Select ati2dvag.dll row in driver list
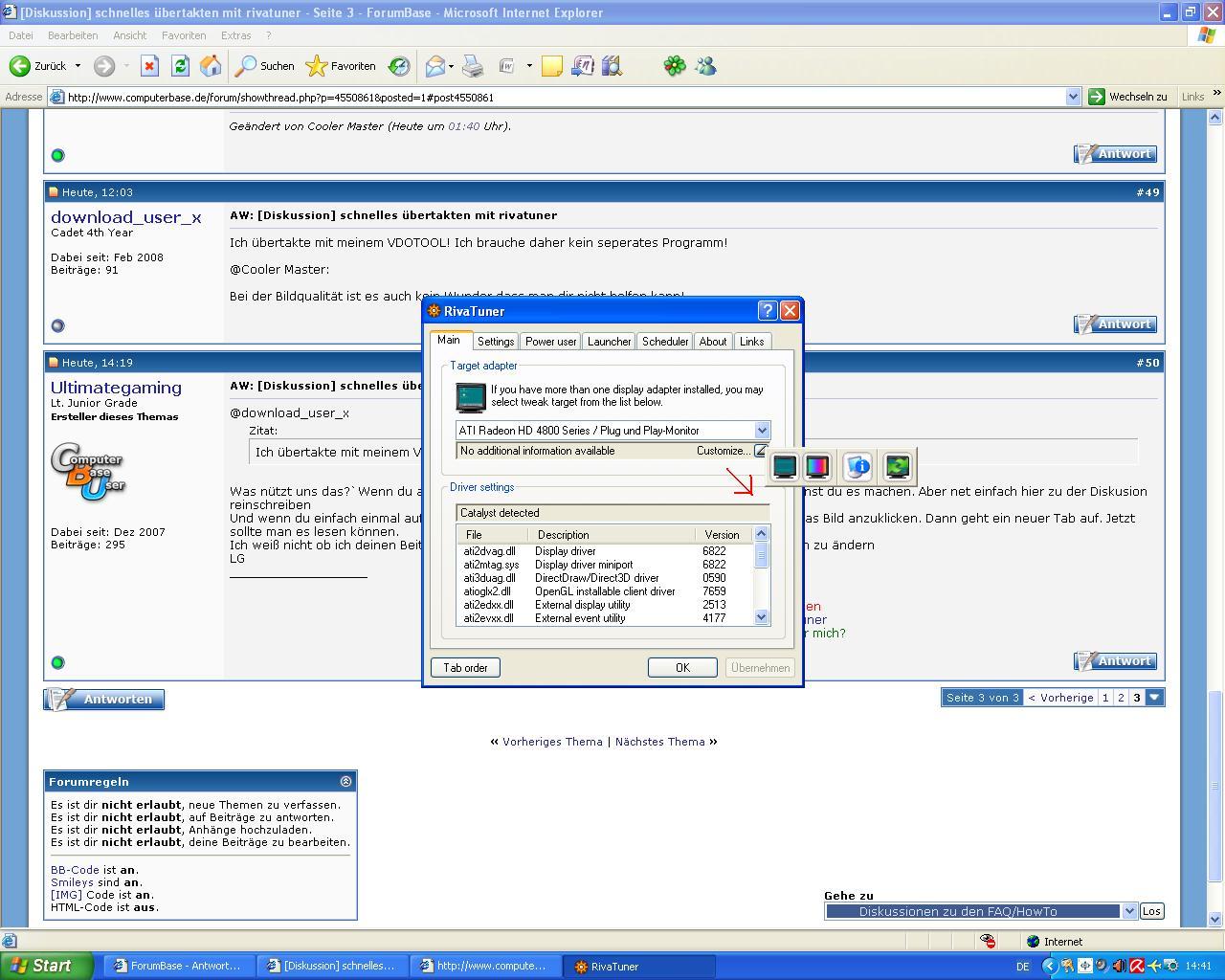The width and height of the screenshot is (1225, 980). coord(606,551)
